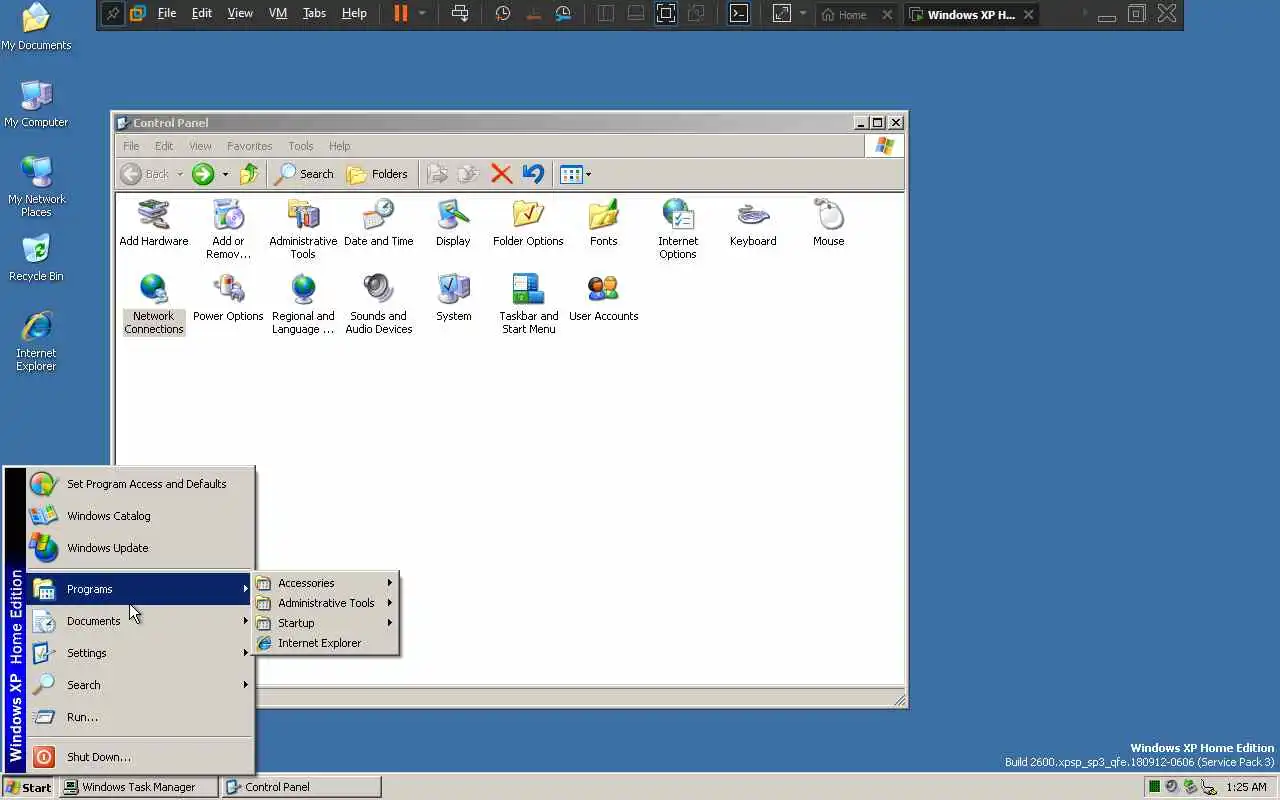Open Folder Options icon
This screenshot has height=800, width=1280.
click(528, 222)
